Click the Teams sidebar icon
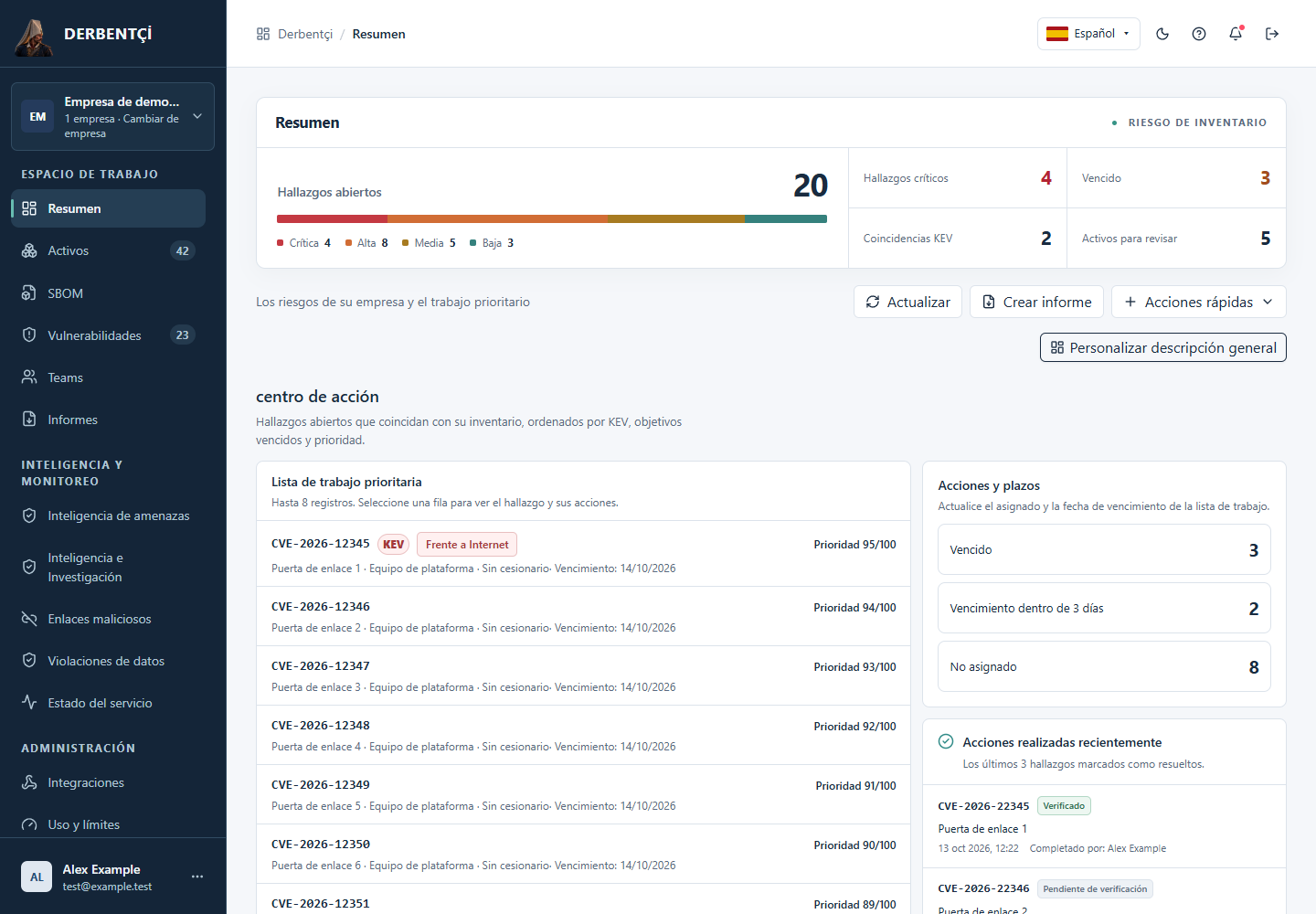The height and width of the screenshot is (914, 1316). (29, 377)
